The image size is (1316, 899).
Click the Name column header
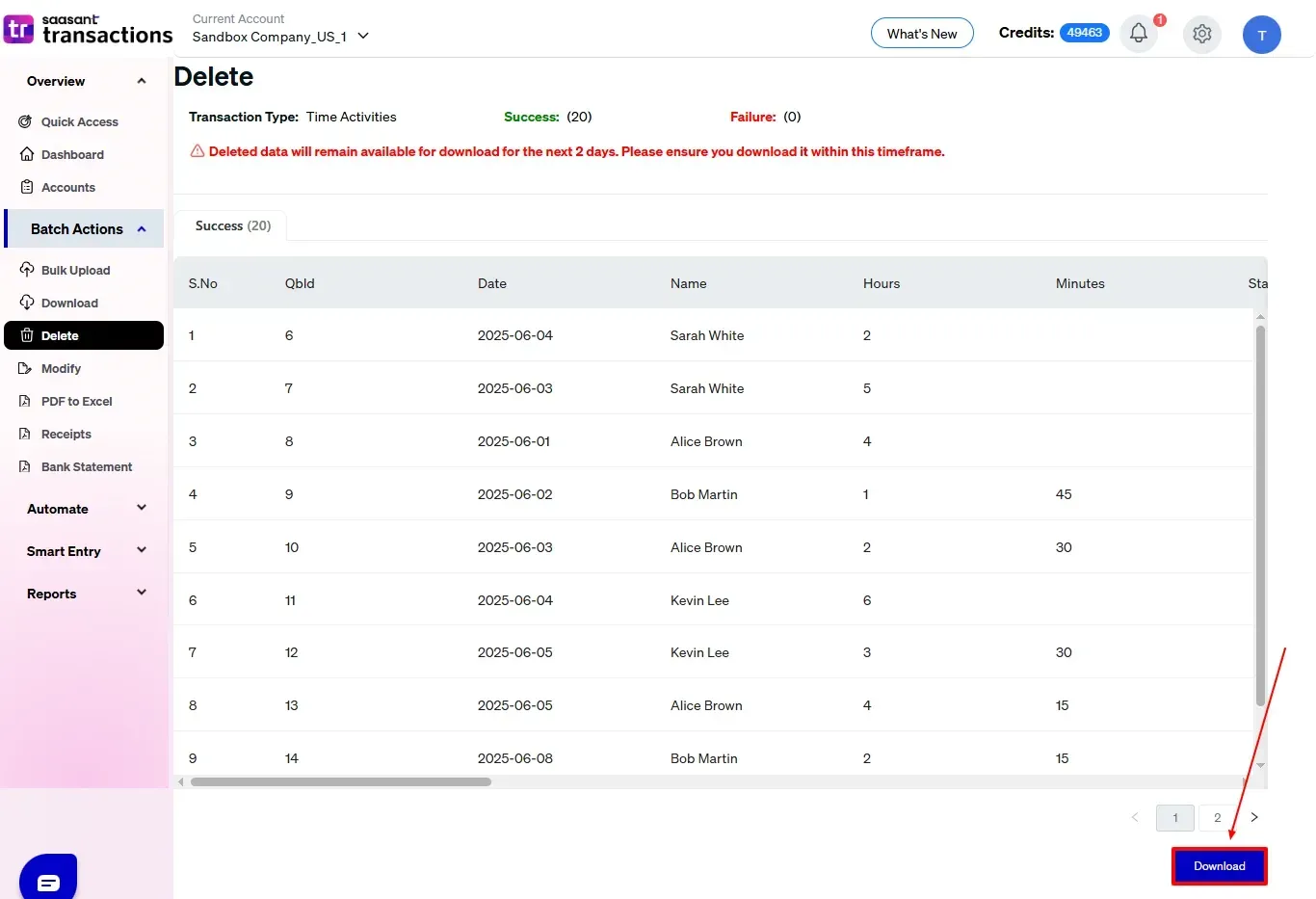[x=689, y=283]
